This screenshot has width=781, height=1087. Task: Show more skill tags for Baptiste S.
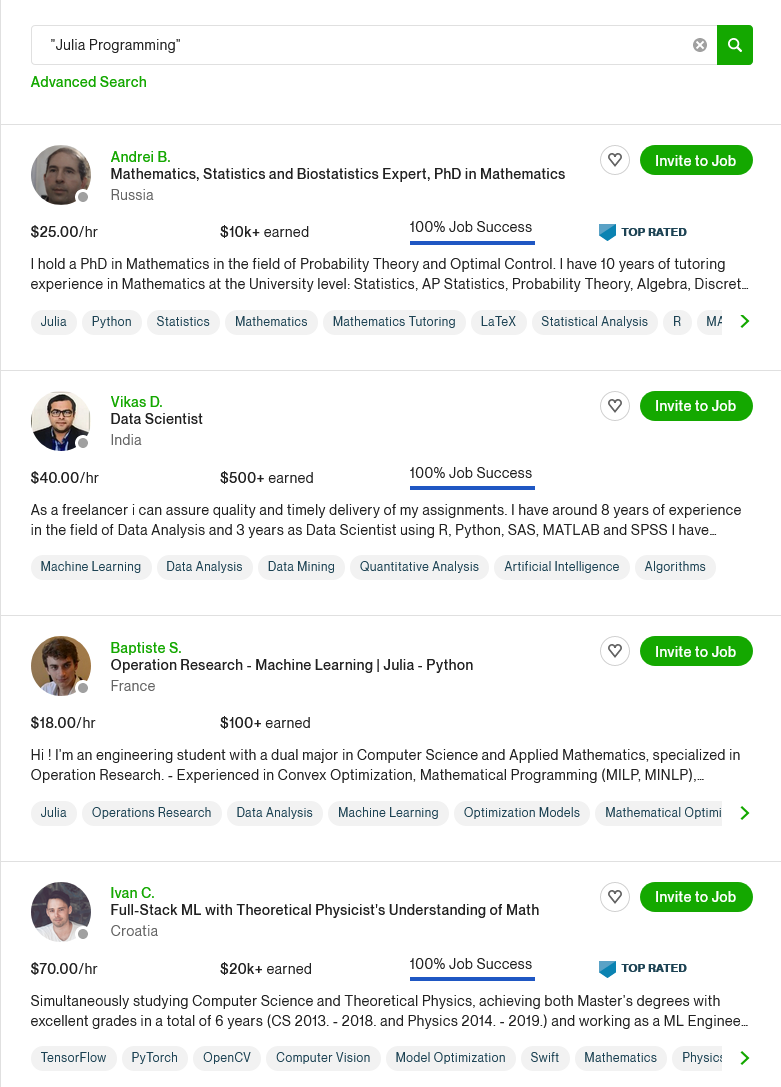[744, 813]
